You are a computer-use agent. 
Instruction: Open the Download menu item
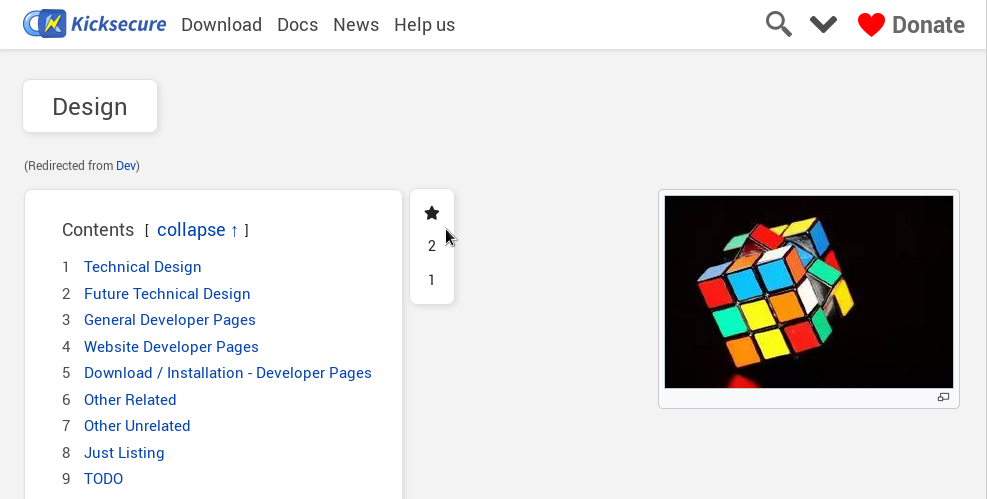pyautogui.click(x=221, y=25)
